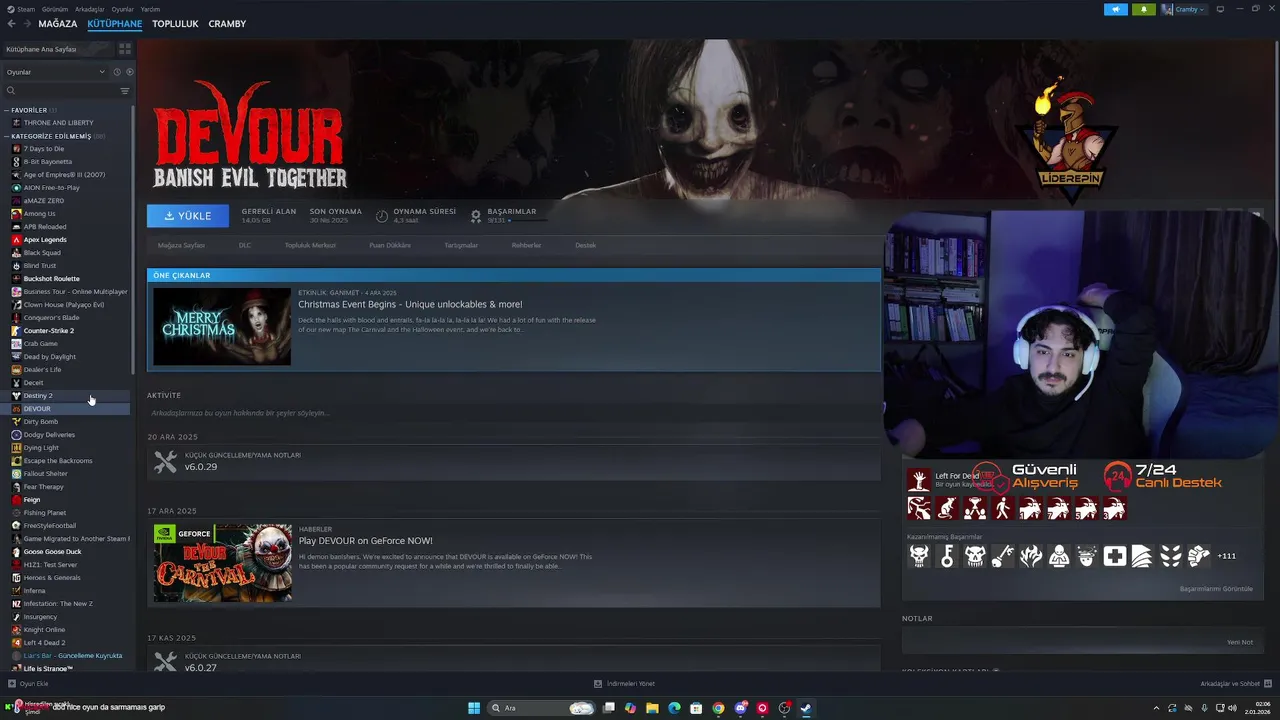
Task: Click the Windows taskbar search box
Action: click(x=540, y=708)
